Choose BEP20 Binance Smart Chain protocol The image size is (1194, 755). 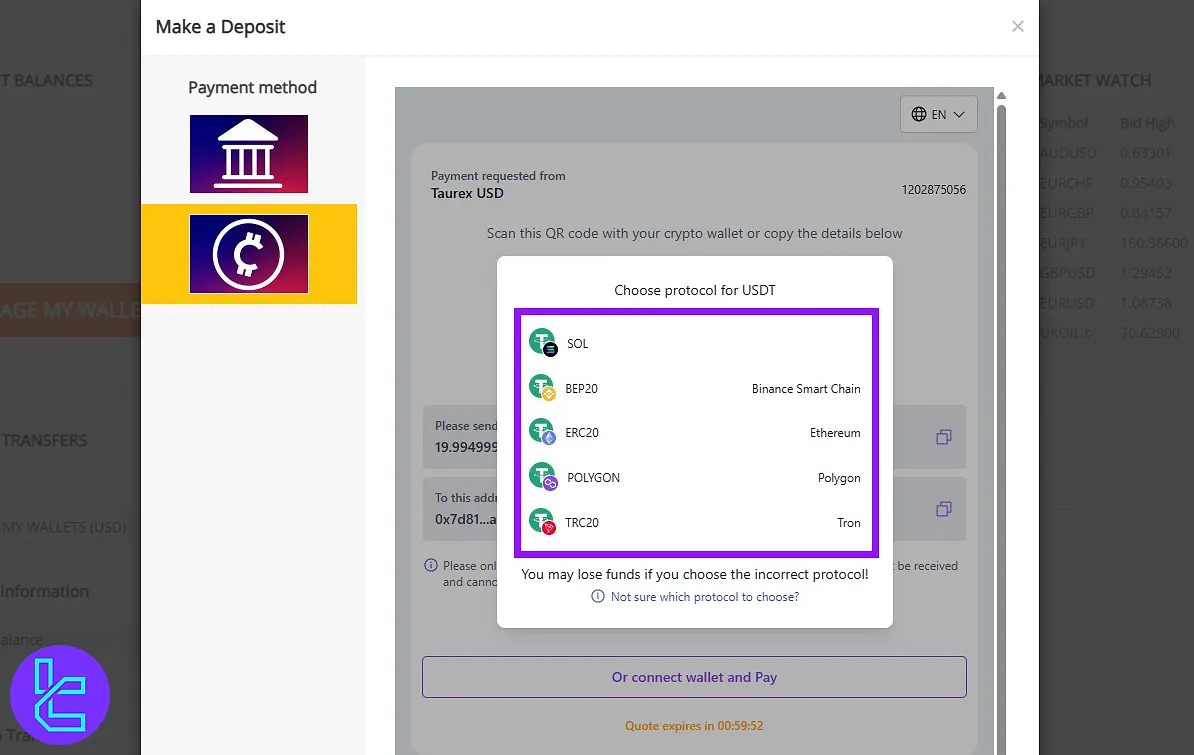[696, 388]
